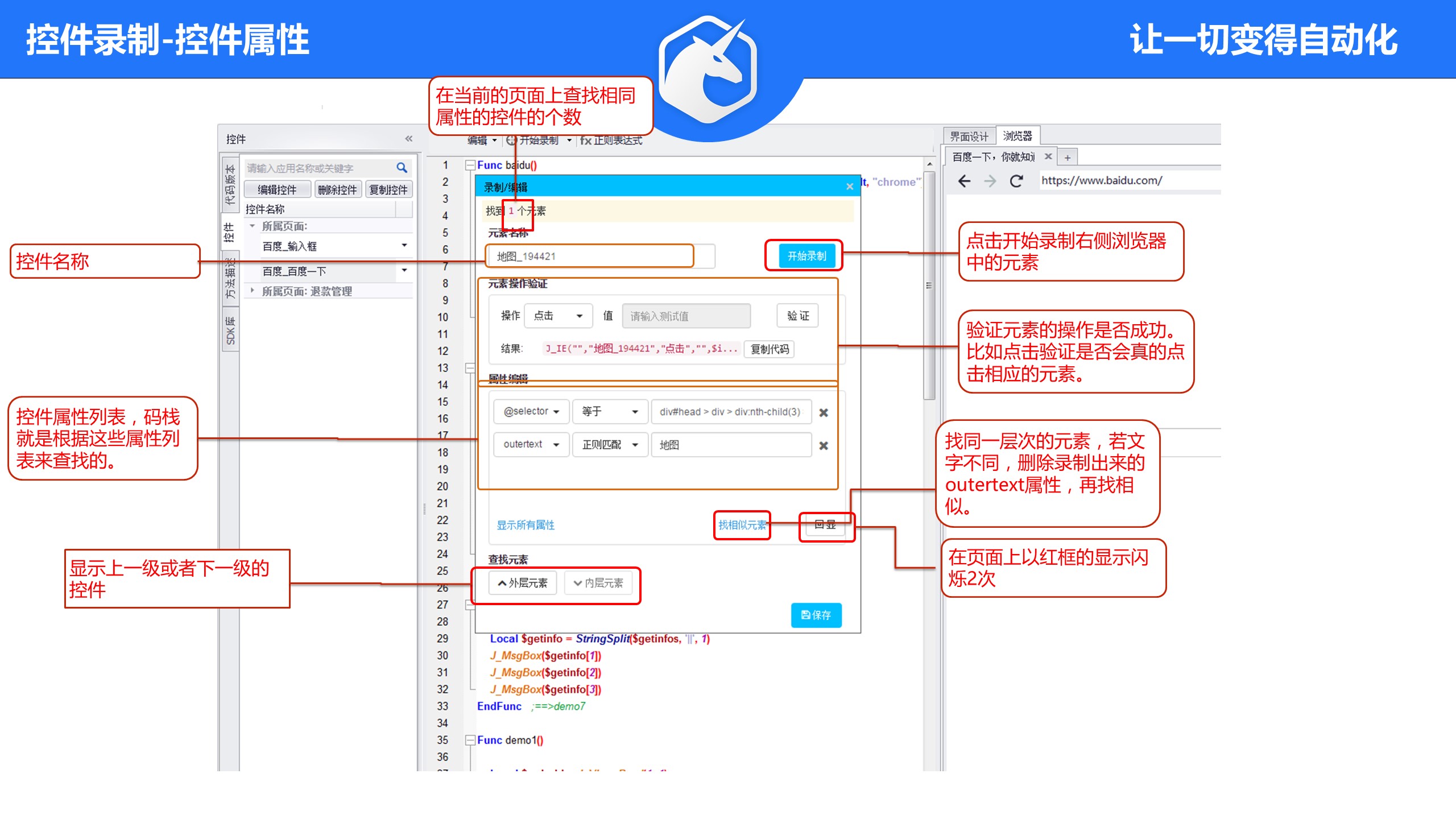Toggle fold marker at Func demo1
This screenshot has width=1456, height=819.
pyautogui.click(x=470, y=740)
